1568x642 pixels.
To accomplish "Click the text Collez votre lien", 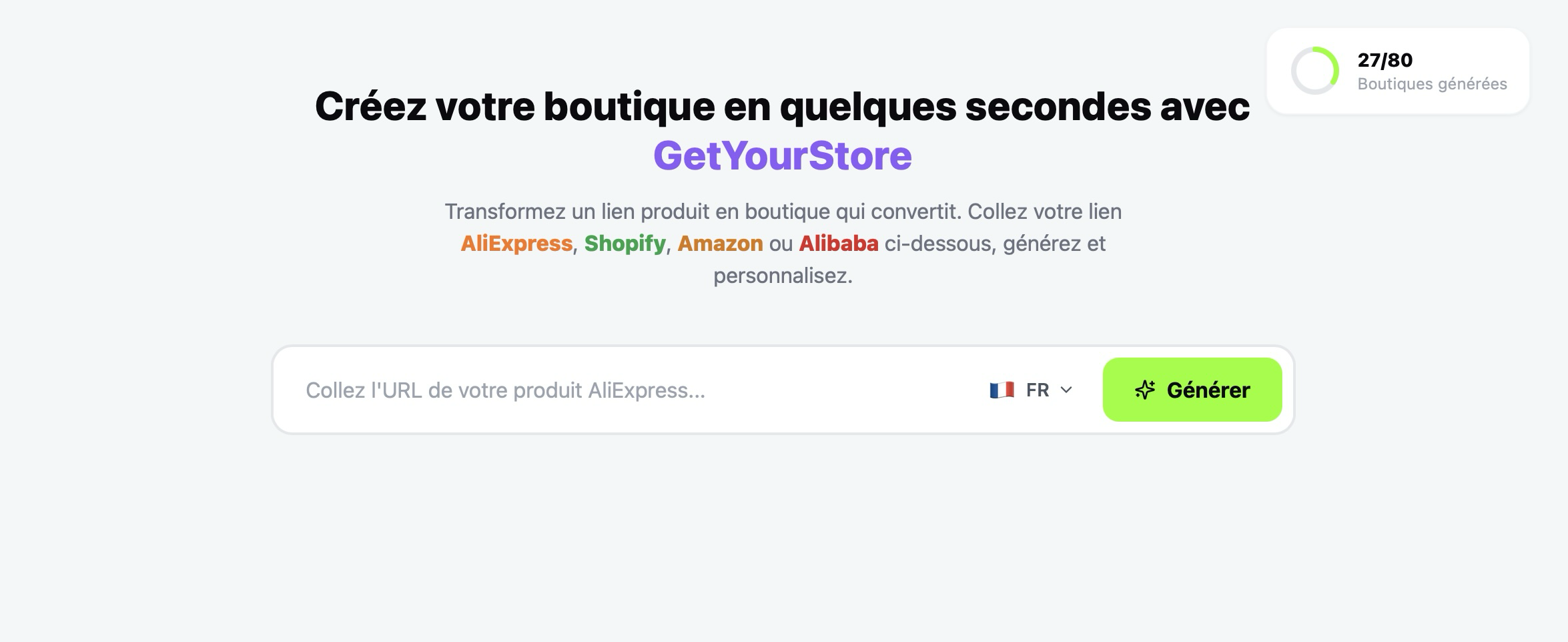I will 1044,212.
